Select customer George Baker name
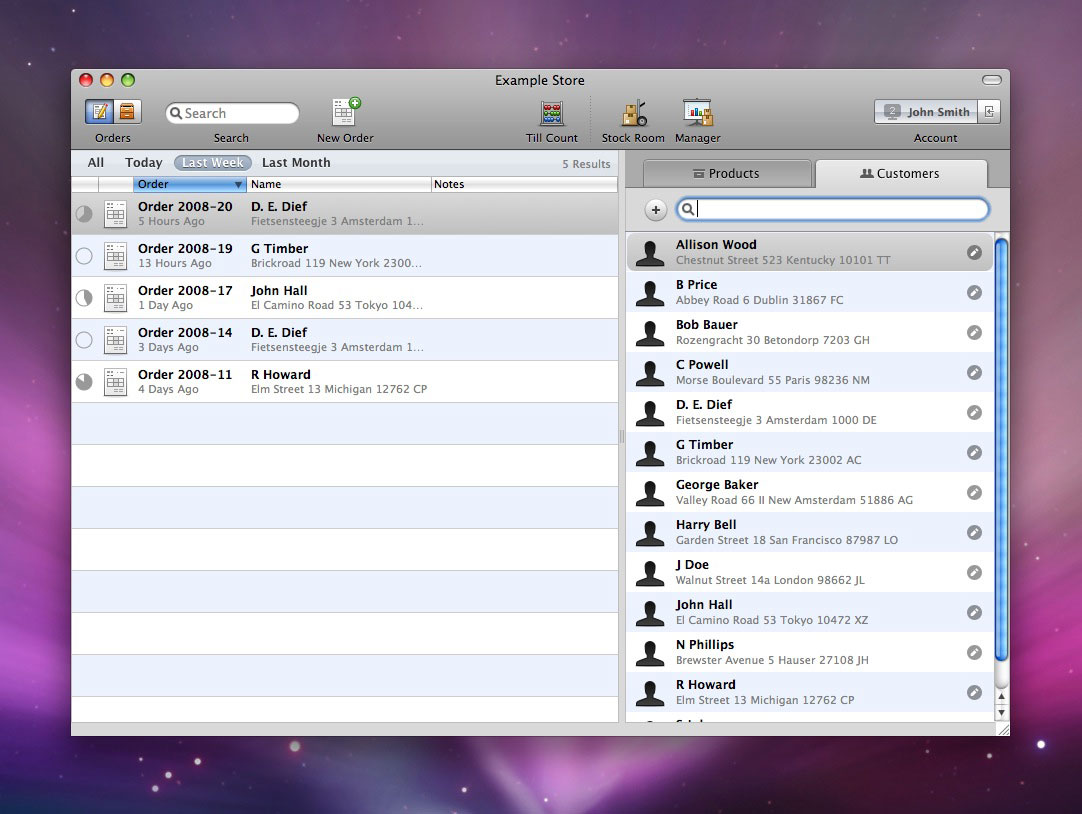Screen dimensions: 1082x814 (717, 485)
